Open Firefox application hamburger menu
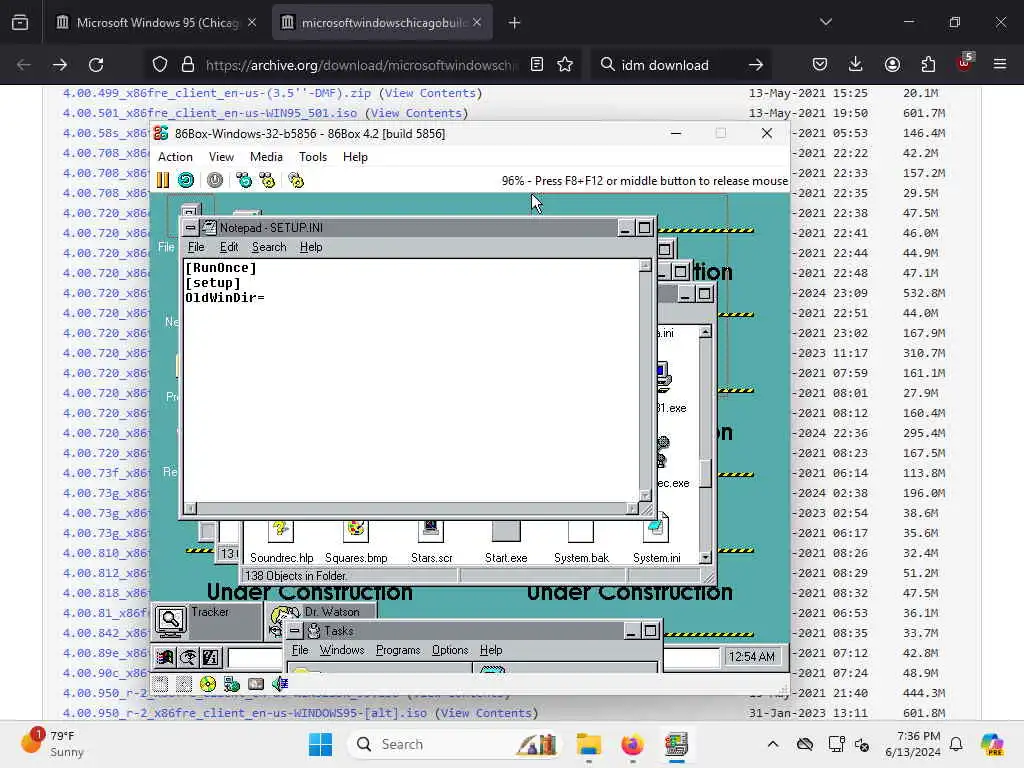1024x768 pixels. click(x=1000, y=64)
